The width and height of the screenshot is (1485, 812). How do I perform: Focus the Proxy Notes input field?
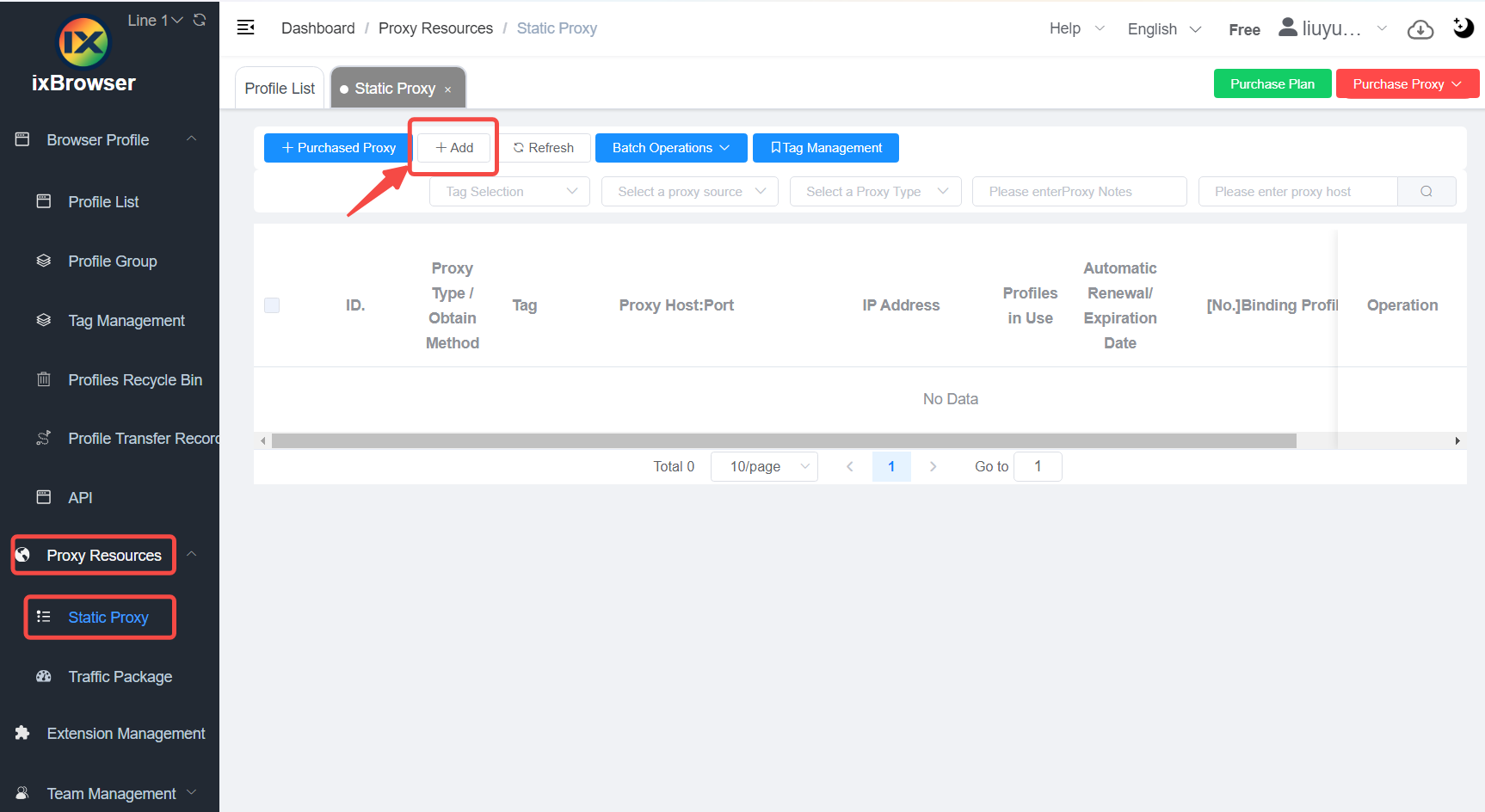point(1080,192)
